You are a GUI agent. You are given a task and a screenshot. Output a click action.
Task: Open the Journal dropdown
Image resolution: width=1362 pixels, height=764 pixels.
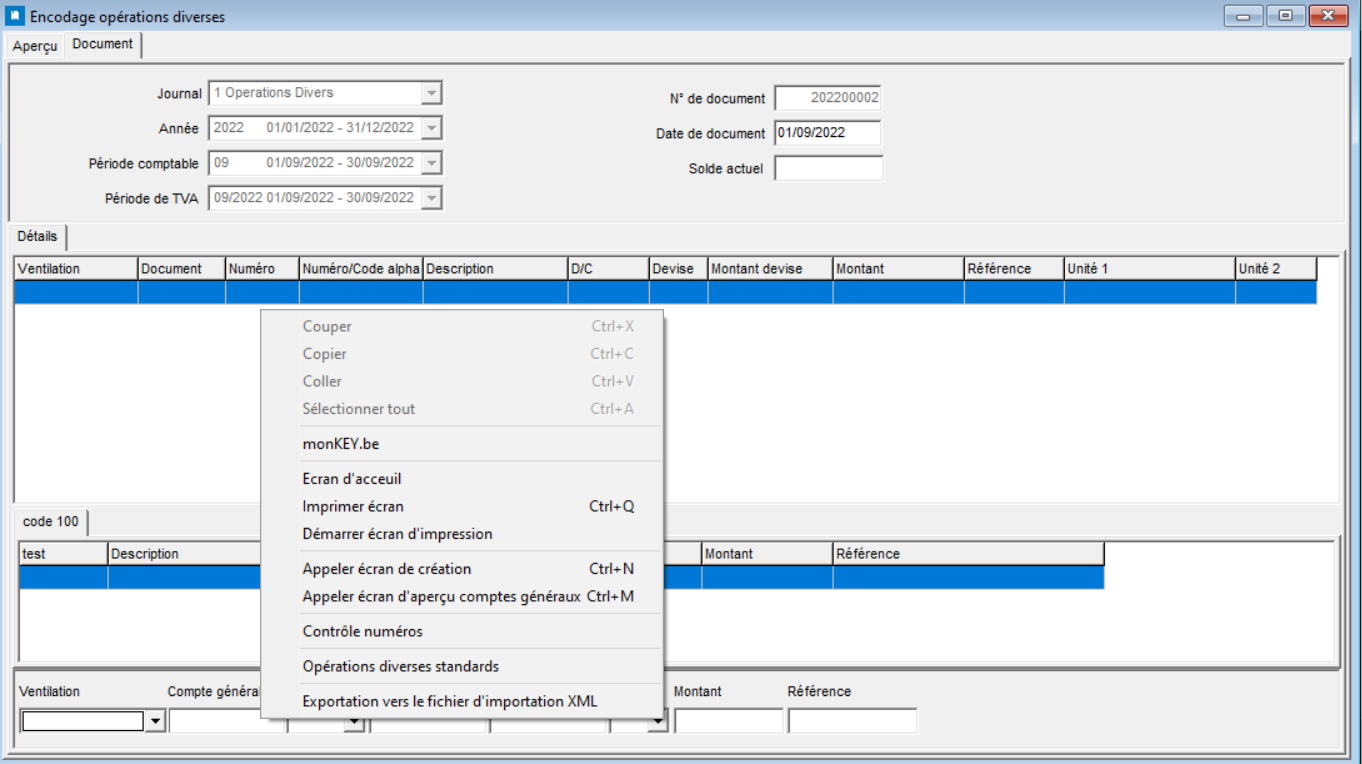431,93
